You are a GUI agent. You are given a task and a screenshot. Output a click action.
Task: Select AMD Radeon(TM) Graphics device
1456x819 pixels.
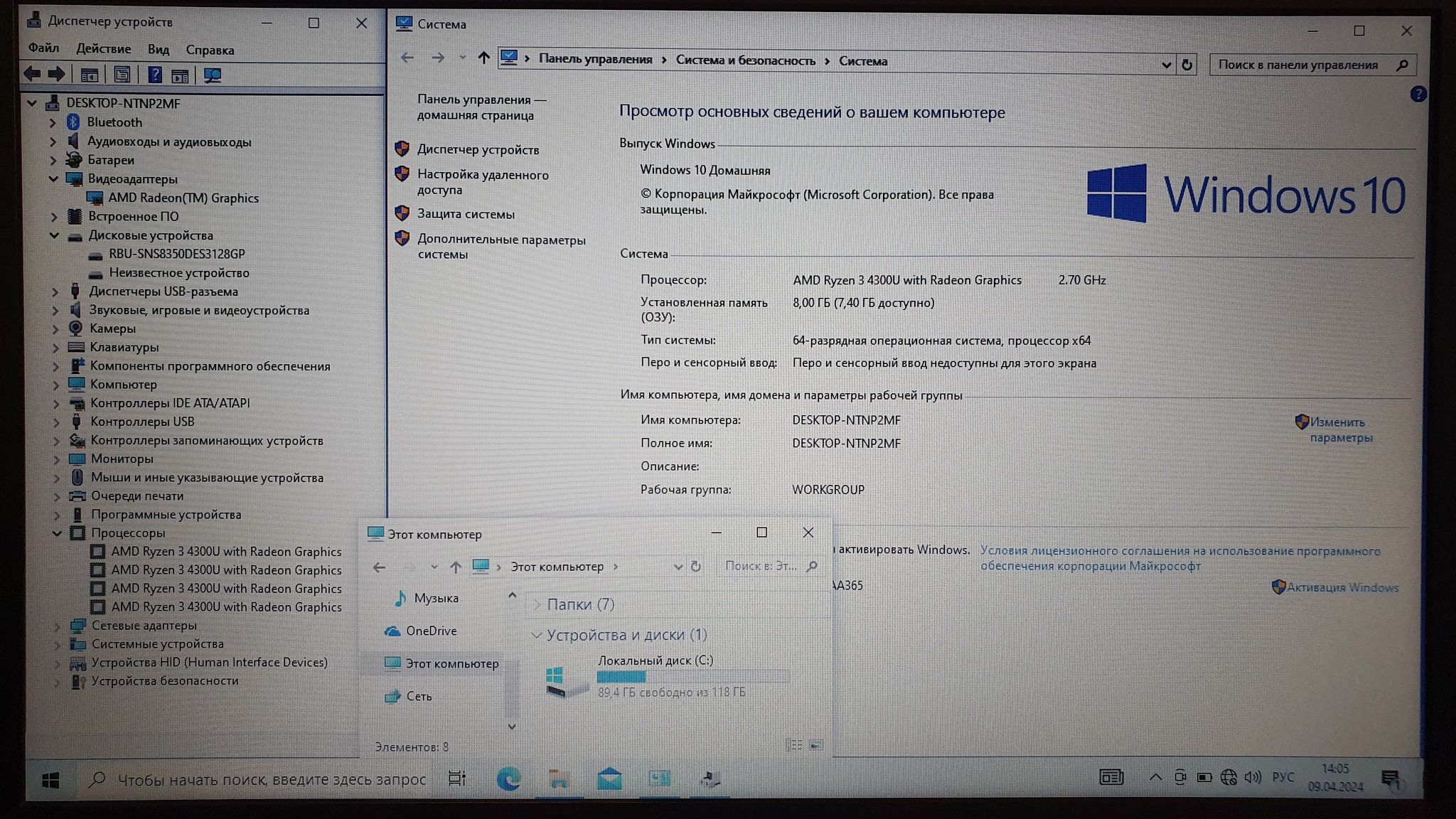tap(183, 198)
